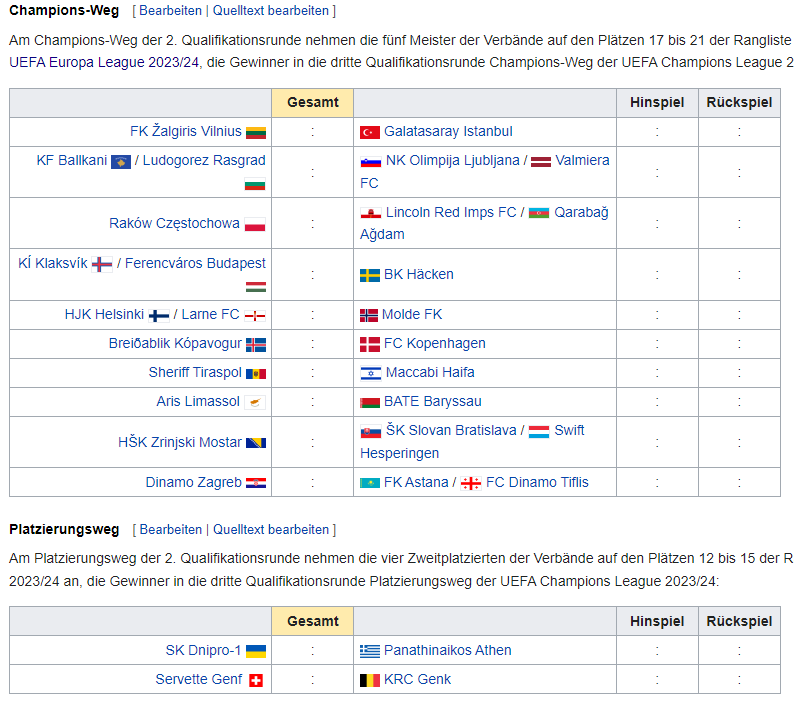Click the Turkish flag beside Galatasaray Istanbul

[370, 133]
